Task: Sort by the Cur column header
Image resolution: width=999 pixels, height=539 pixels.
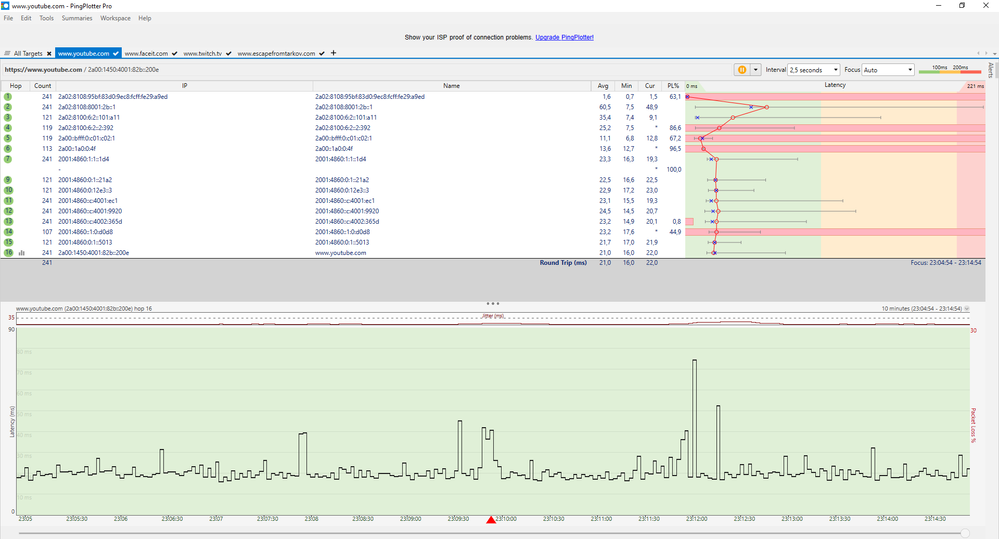Action: 650,85
